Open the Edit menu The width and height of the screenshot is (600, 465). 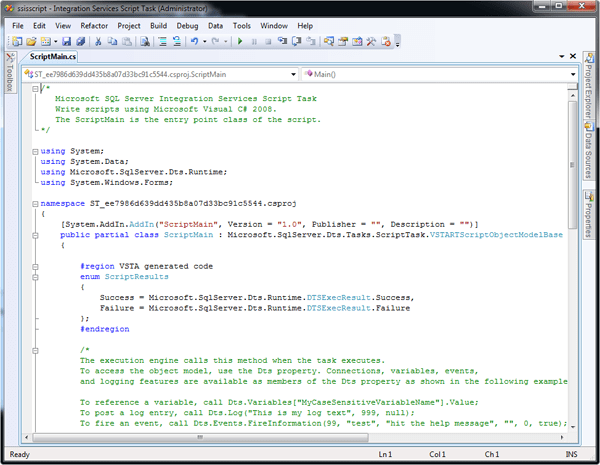[39, 26]
